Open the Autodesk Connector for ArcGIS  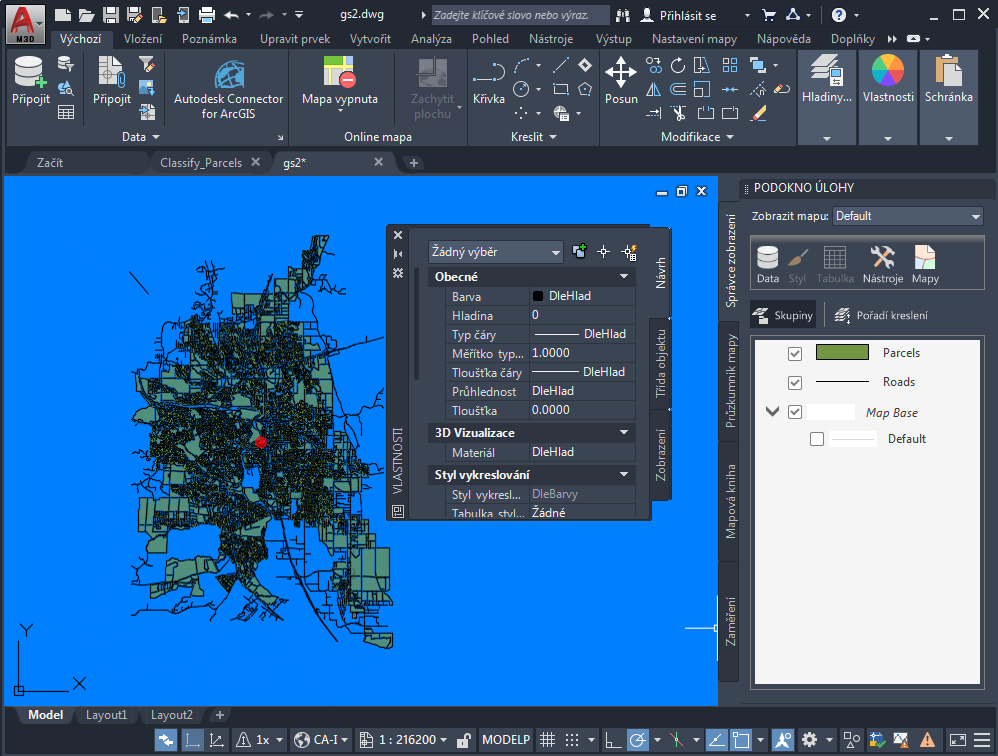pyautogui.click(x=229, y=75)
